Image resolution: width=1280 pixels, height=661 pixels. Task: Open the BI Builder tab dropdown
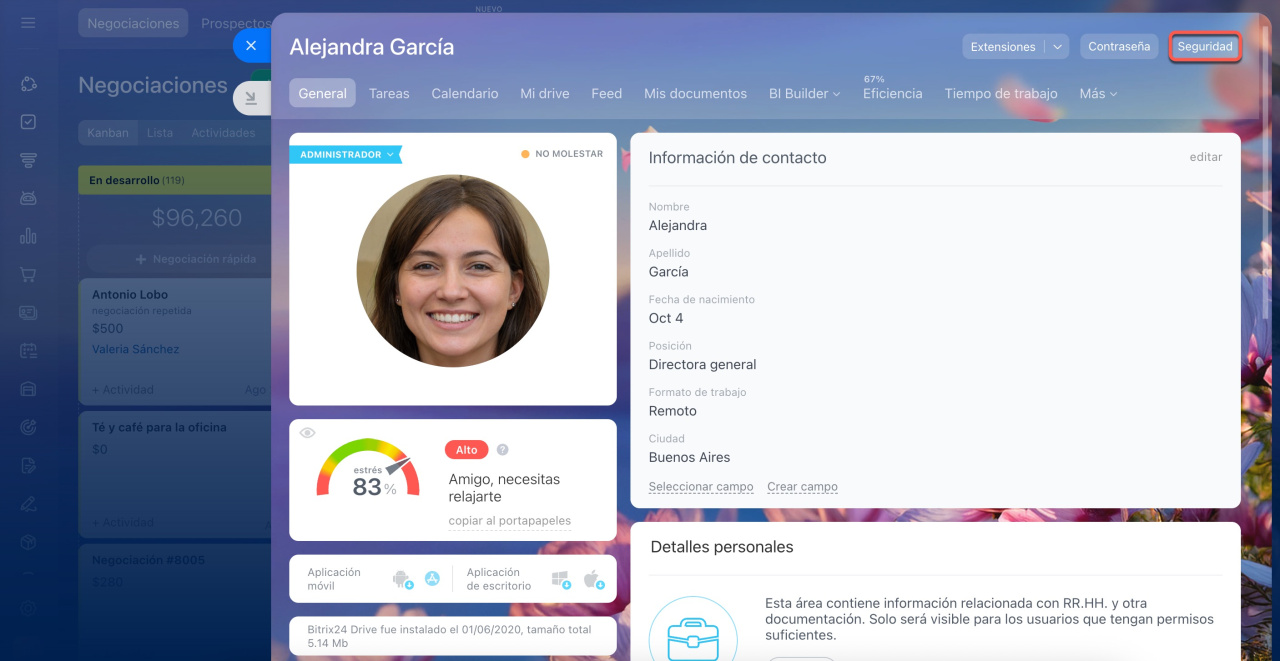coord(805,93)
